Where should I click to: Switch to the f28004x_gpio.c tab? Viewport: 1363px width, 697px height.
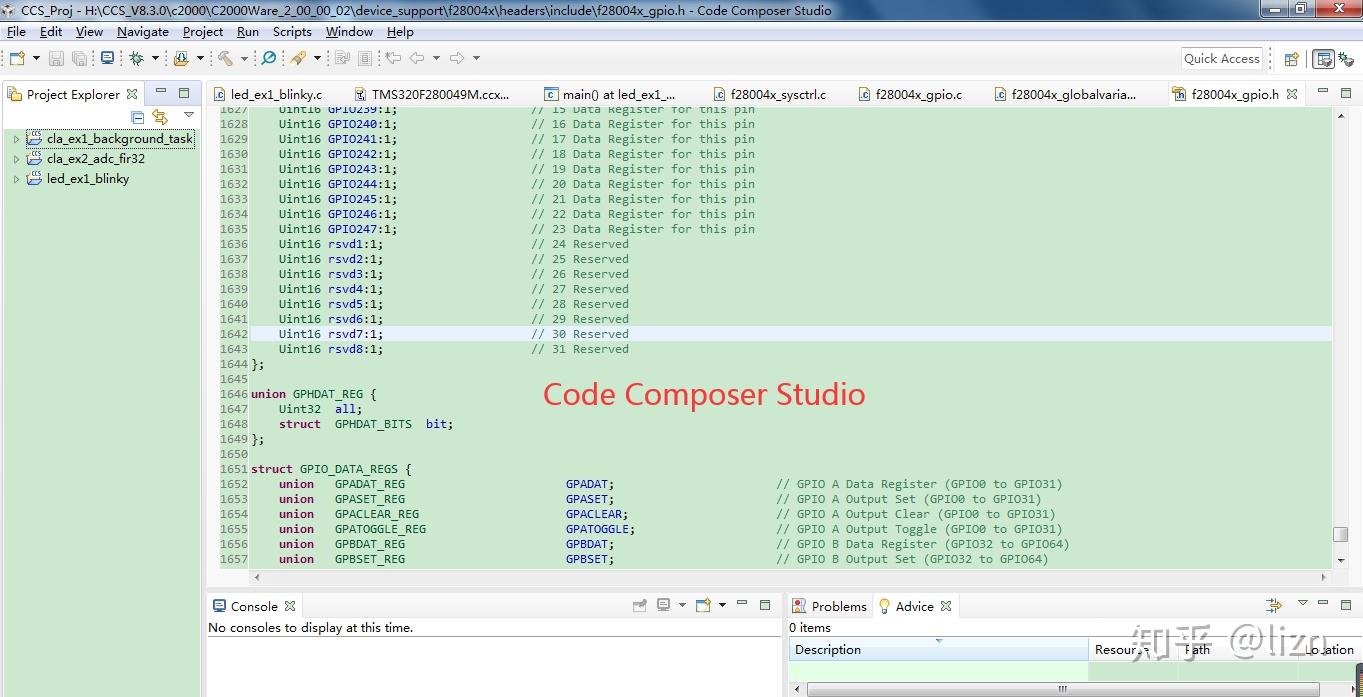click(910, 94)
